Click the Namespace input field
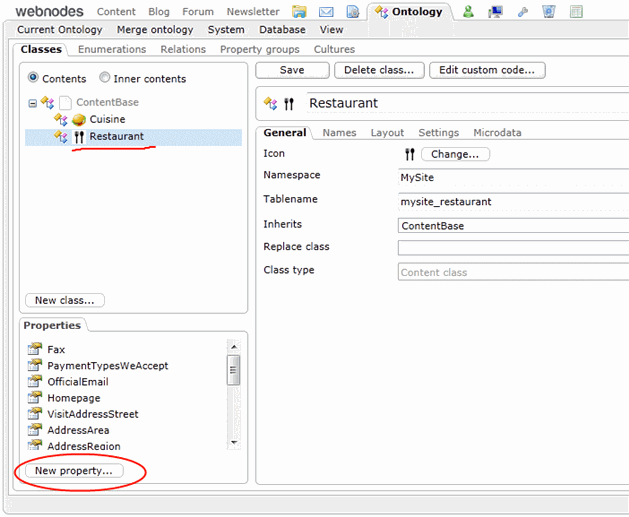629x517 pixels. pos(508,177)
